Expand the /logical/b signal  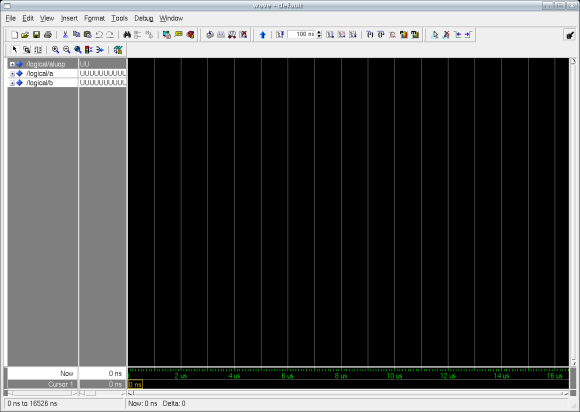(12, 83)
